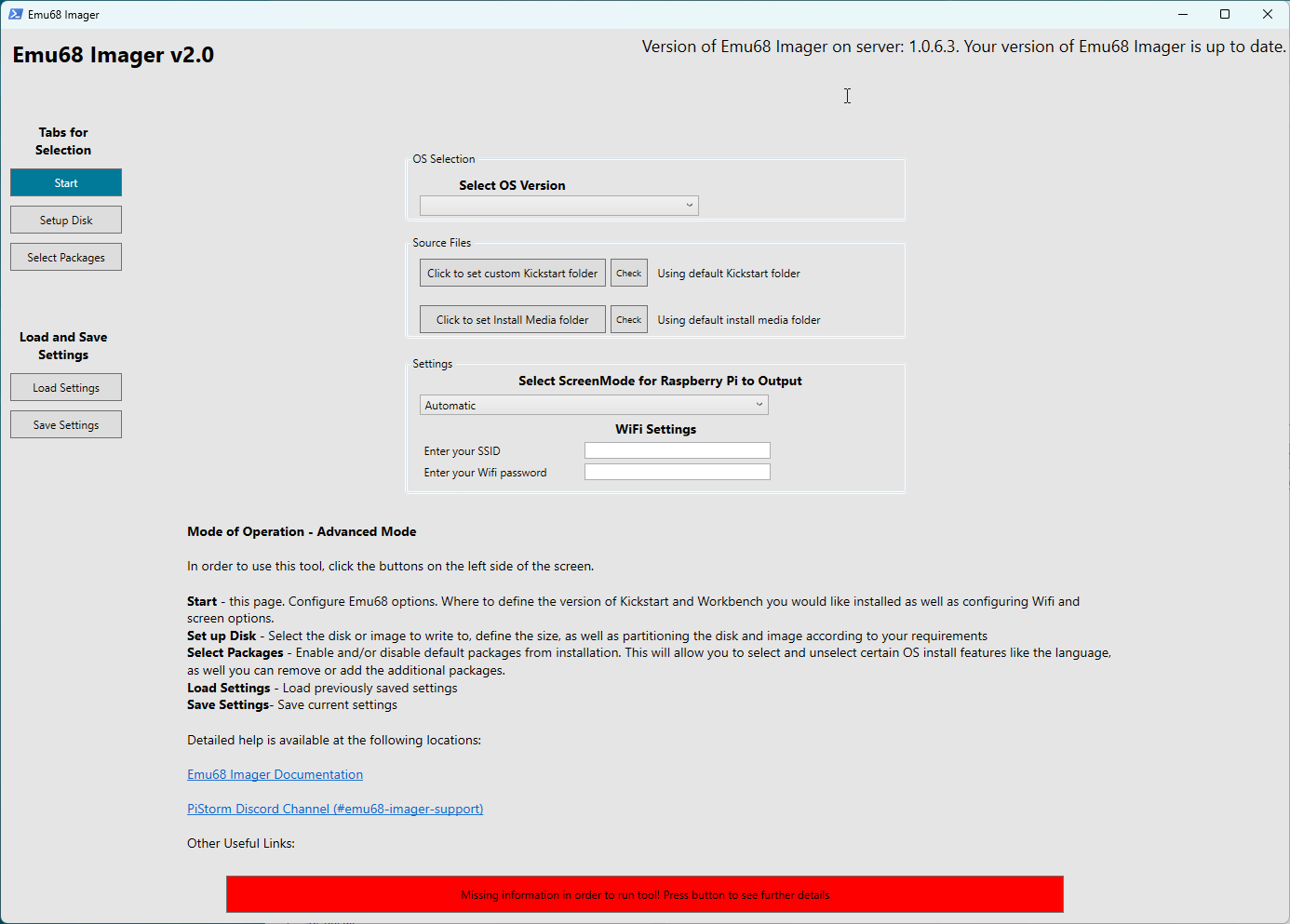Click the Emu68 Imager title bar icon
The width and height of the screenshot is (1290, 924).
click(16, 14)
